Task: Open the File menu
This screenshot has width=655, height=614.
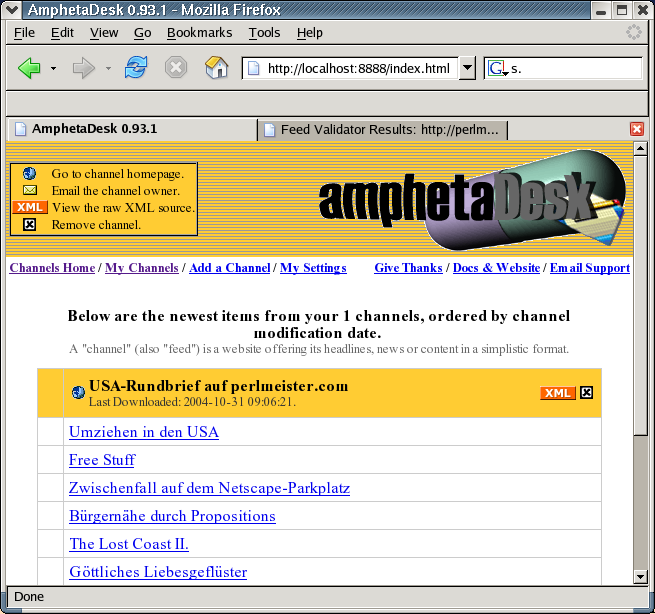Action: [24, 33]
